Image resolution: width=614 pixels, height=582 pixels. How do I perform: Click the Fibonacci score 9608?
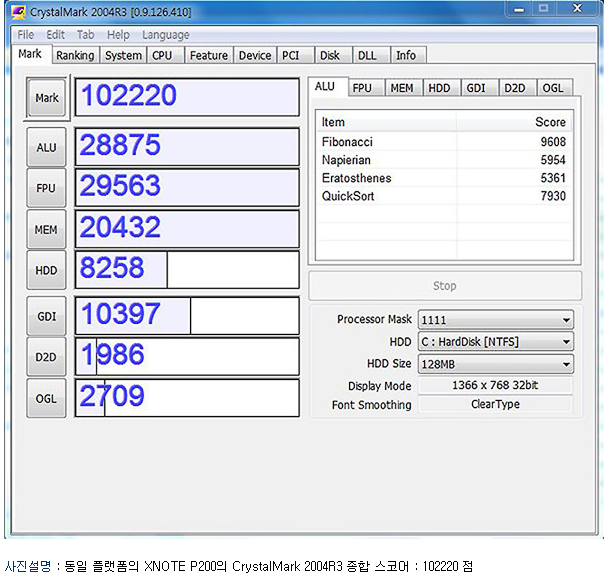(x=553, y=142)
